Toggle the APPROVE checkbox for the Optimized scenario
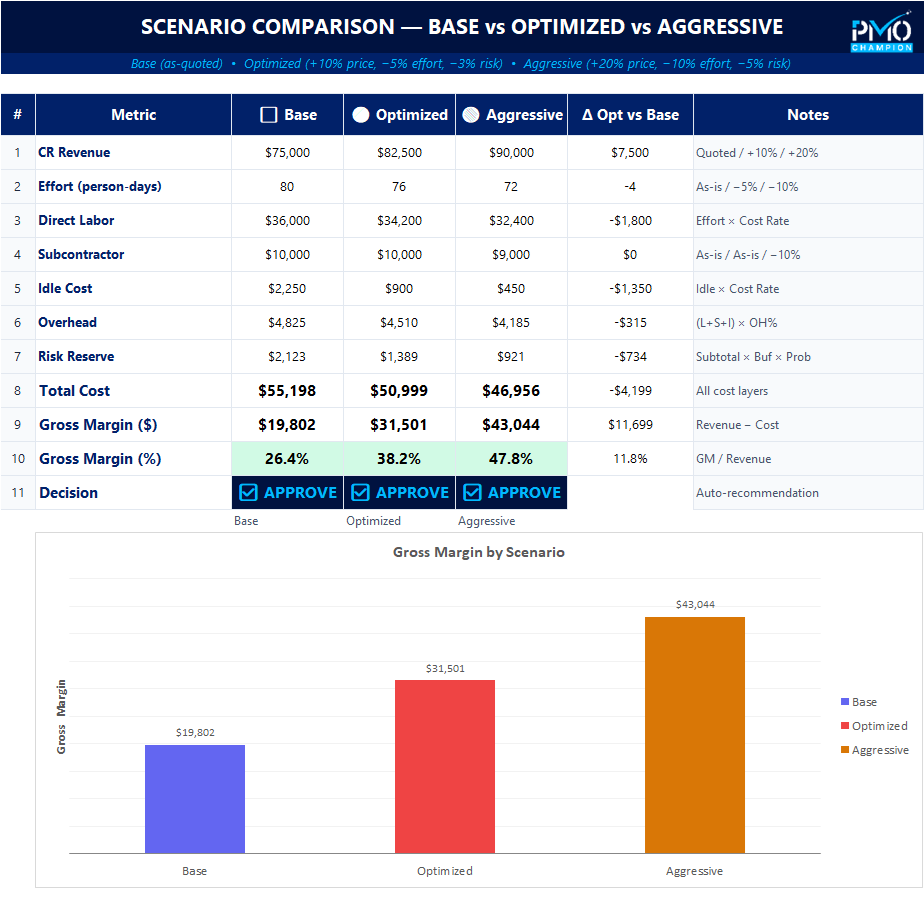Screen dimensions: 924x910 [x=399, y=492]
